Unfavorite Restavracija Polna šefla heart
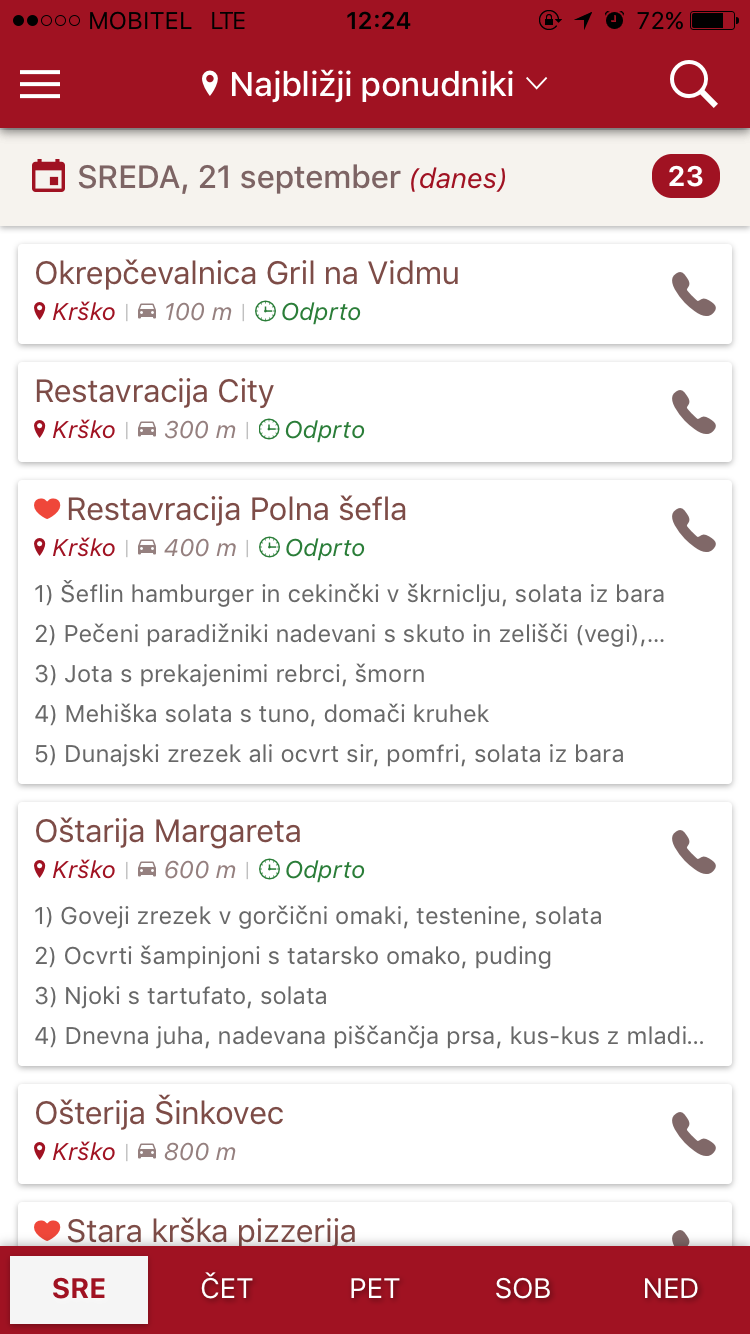Image resolution: width=750 pixels, height=1334 pixels. tap(47, 509)
